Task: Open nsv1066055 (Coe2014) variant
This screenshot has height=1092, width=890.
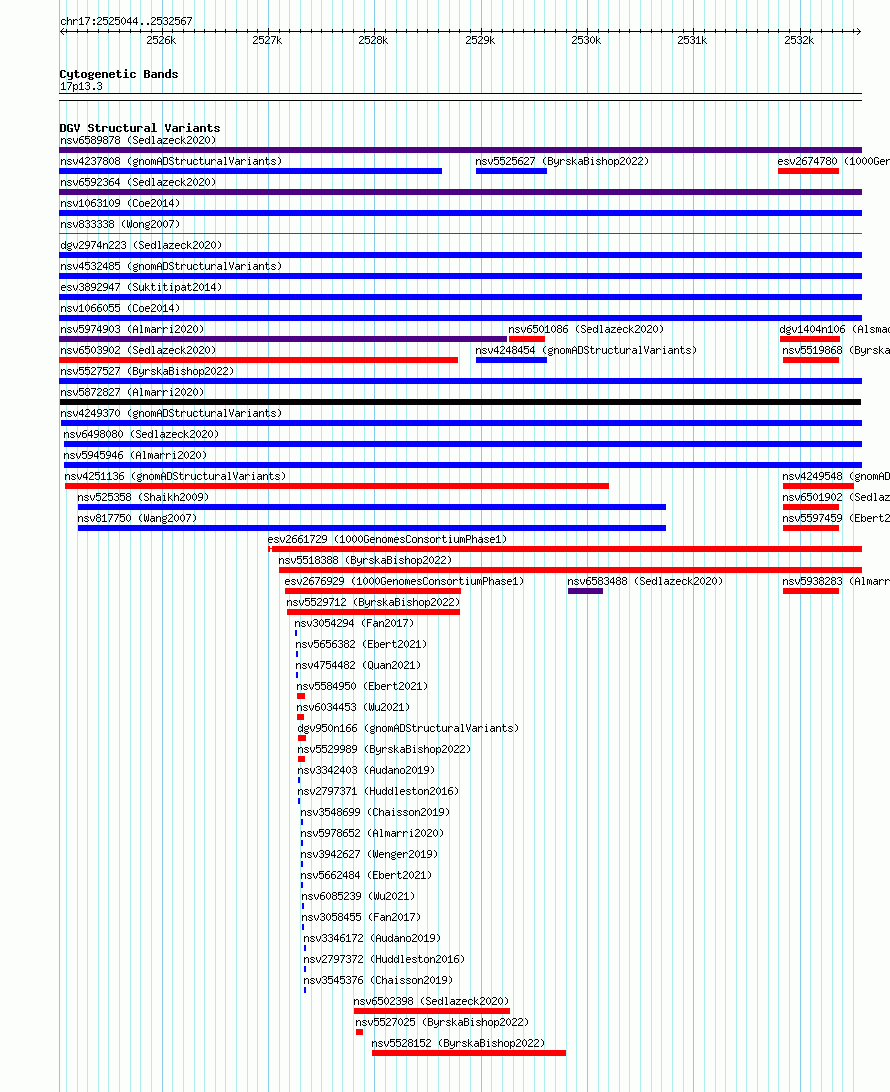Action: click(x=120, y=308)
